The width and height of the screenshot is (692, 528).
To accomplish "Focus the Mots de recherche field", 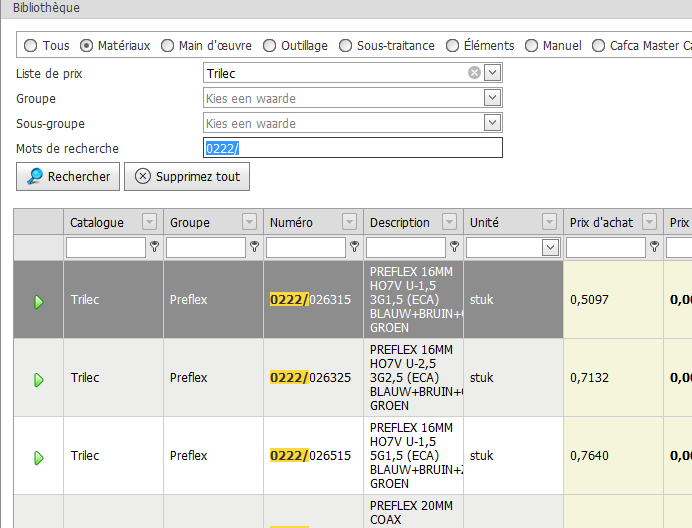I will pyautogui.click(x=353, y=147).
